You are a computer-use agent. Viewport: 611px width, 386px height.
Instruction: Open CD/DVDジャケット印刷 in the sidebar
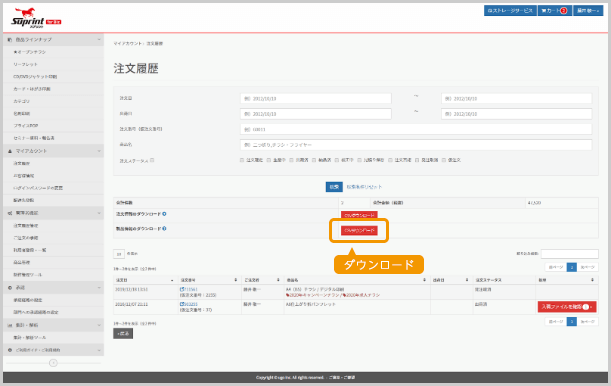coord(35,77)
